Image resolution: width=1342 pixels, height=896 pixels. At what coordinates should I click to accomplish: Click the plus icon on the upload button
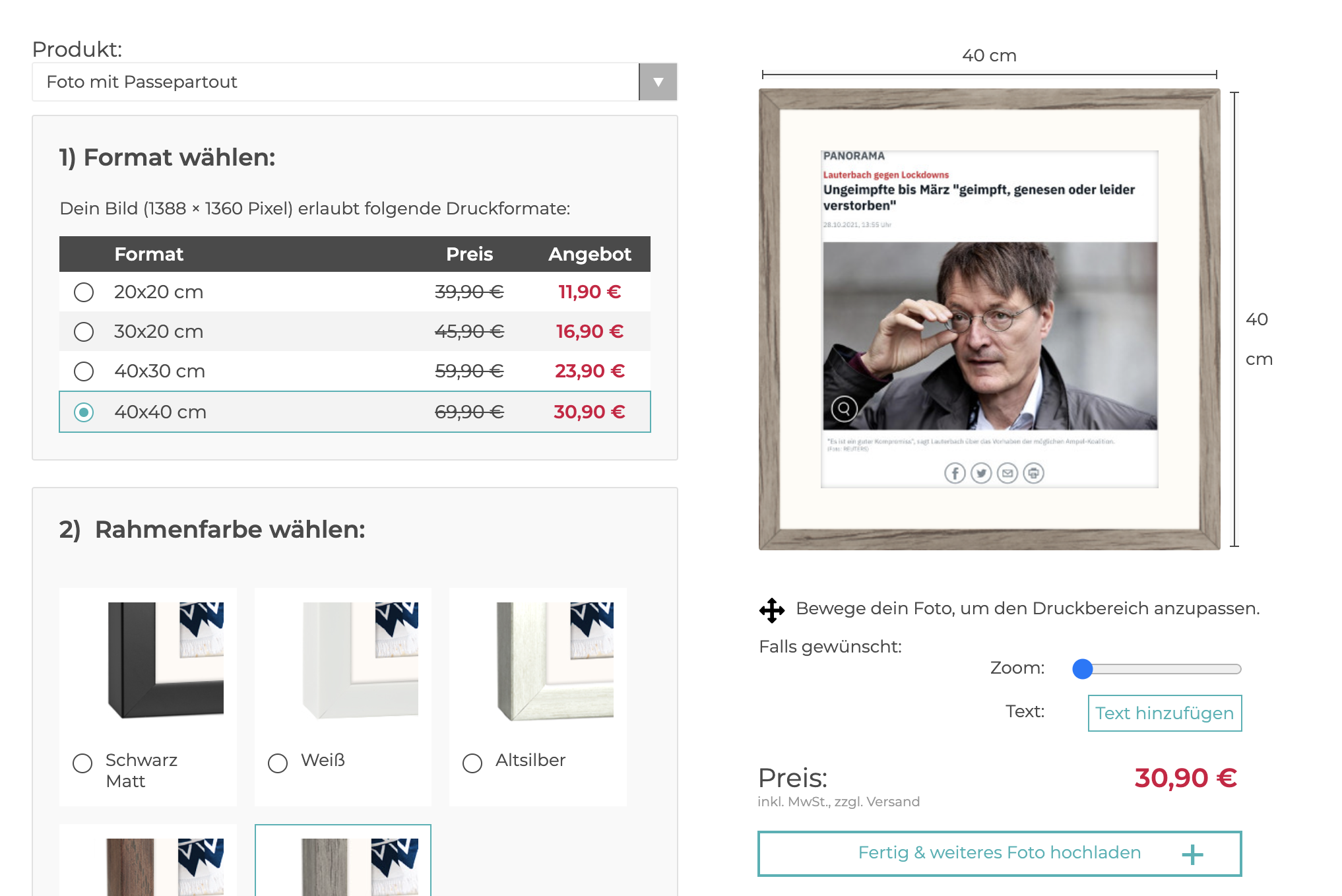[x=1192, y=855]
